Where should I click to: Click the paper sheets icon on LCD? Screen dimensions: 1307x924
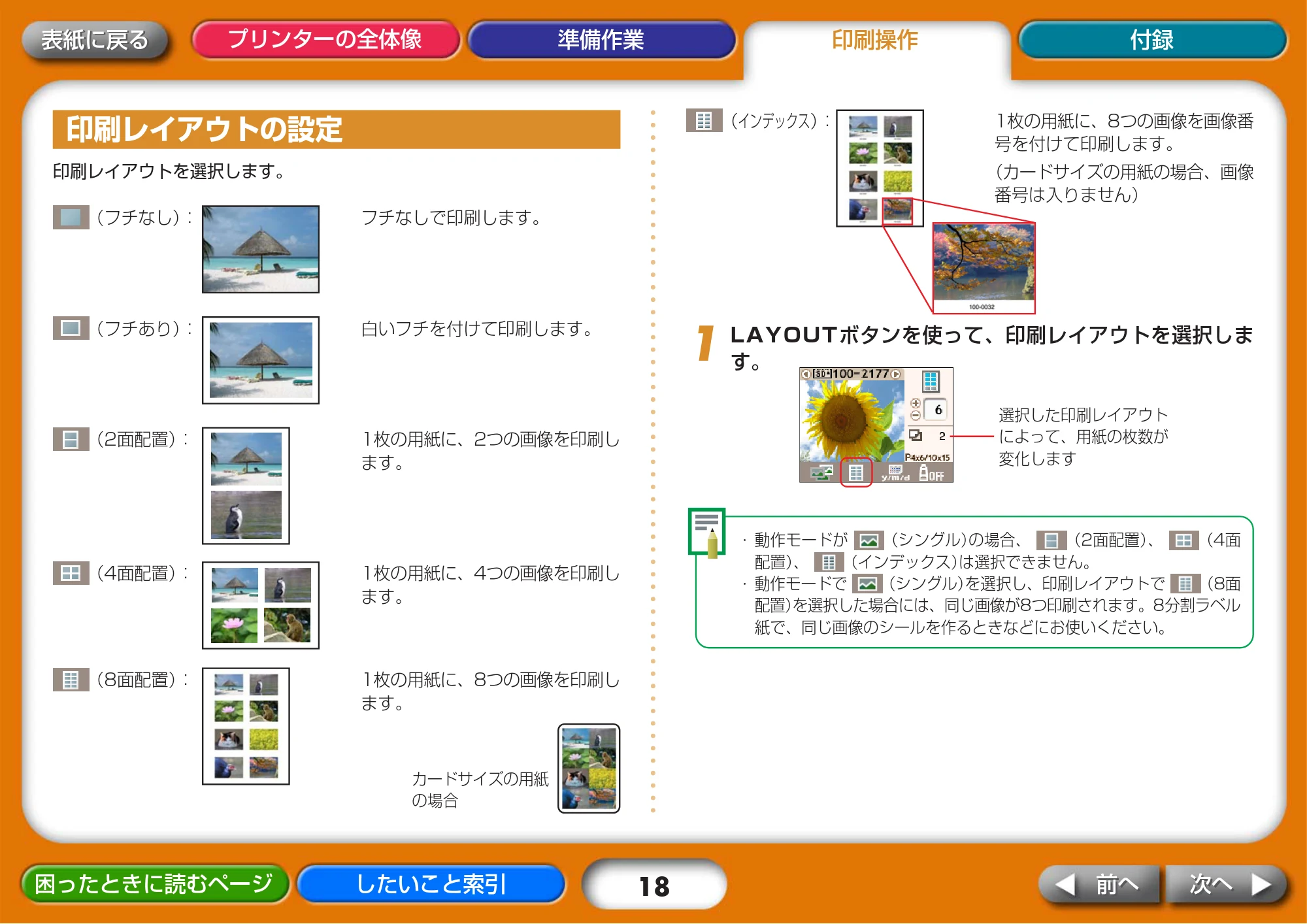tap(916, 435)
